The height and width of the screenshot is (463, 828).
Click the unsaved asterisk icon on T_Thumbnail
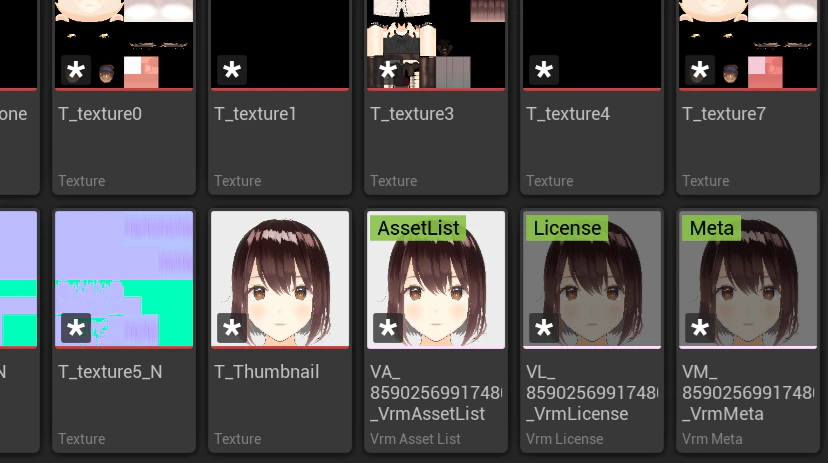232,328
